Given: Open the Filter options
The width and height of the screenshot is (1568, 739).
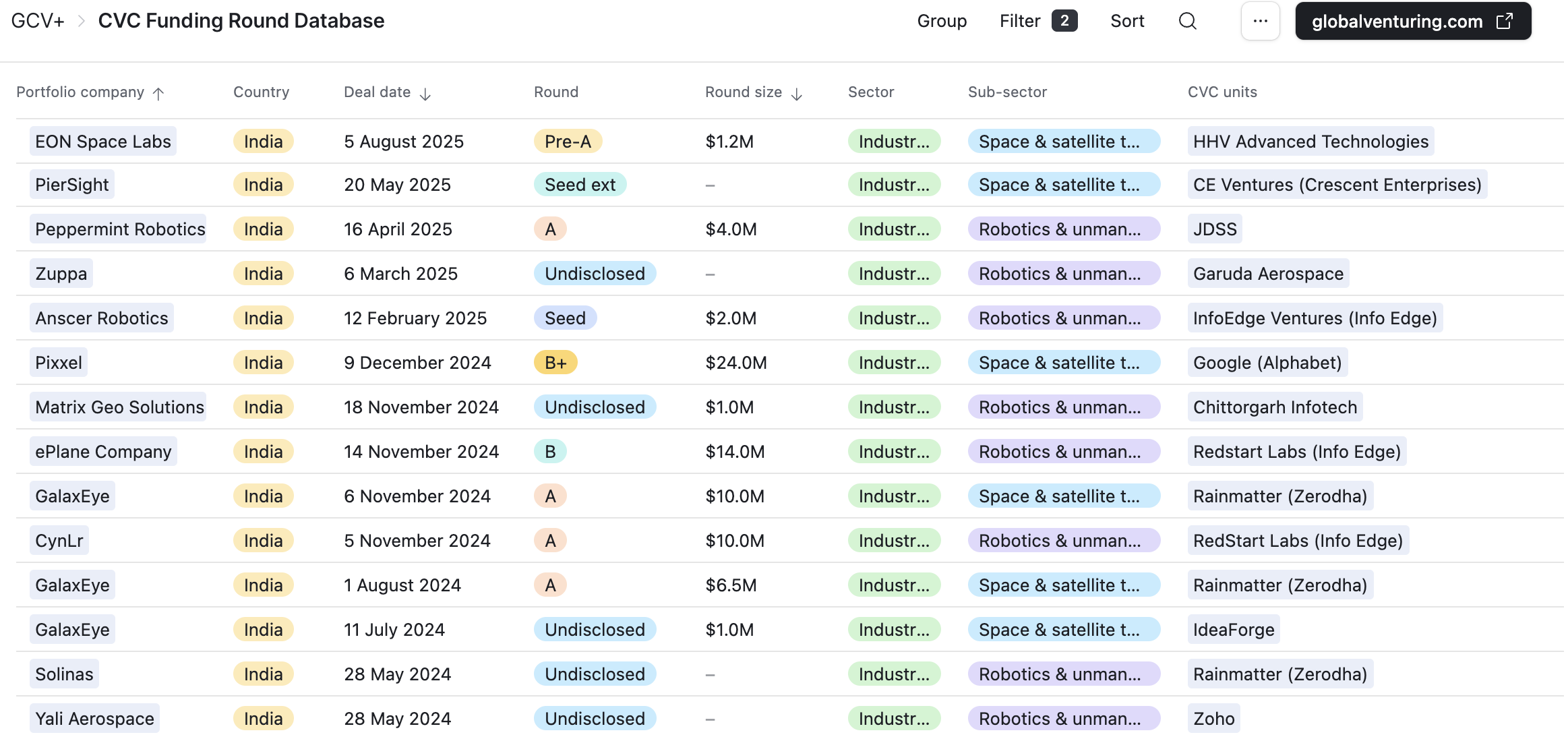Looking at the screenshot, I should coord(1020,21).
